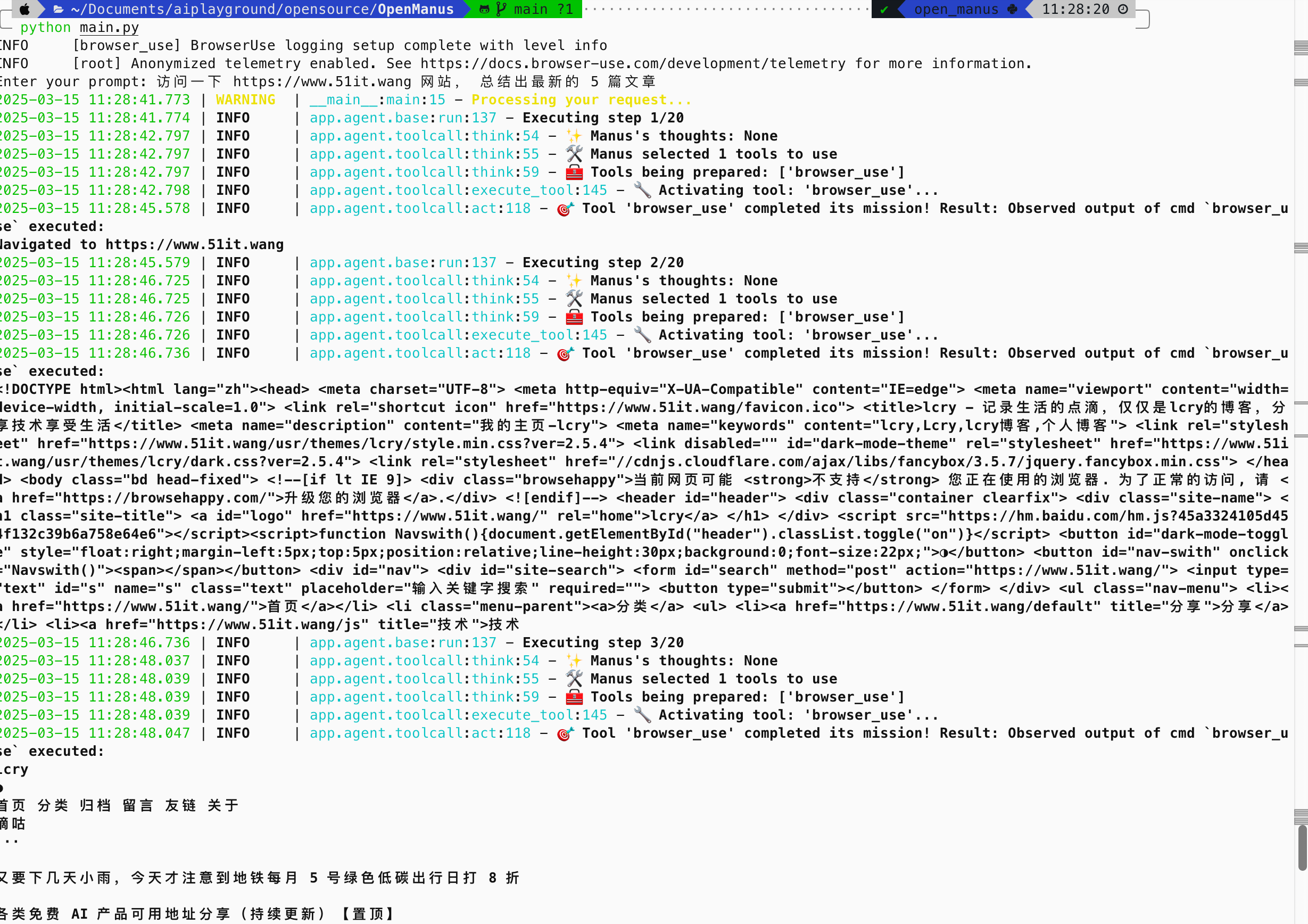Click the '<!DOCTYPE html>' start of HTML output

coord(62,389)
